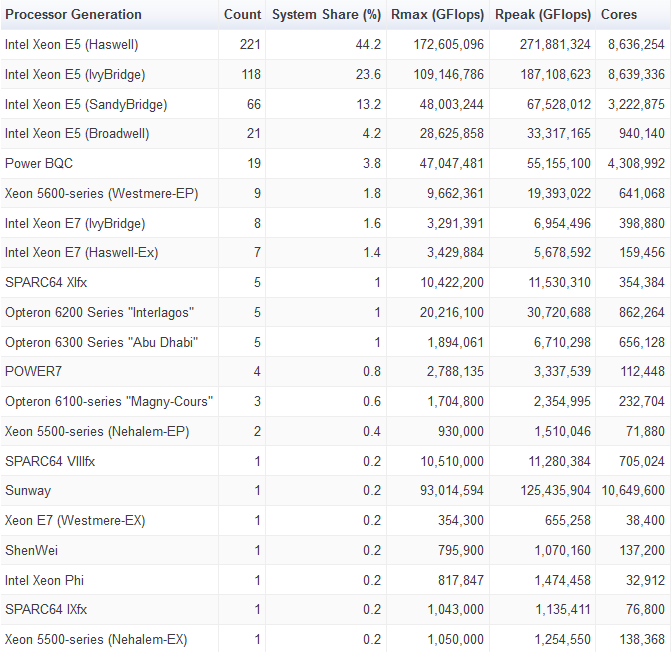Sort by Rmax (GFlops) column header
Screen dimensions: 672x652
437,15
